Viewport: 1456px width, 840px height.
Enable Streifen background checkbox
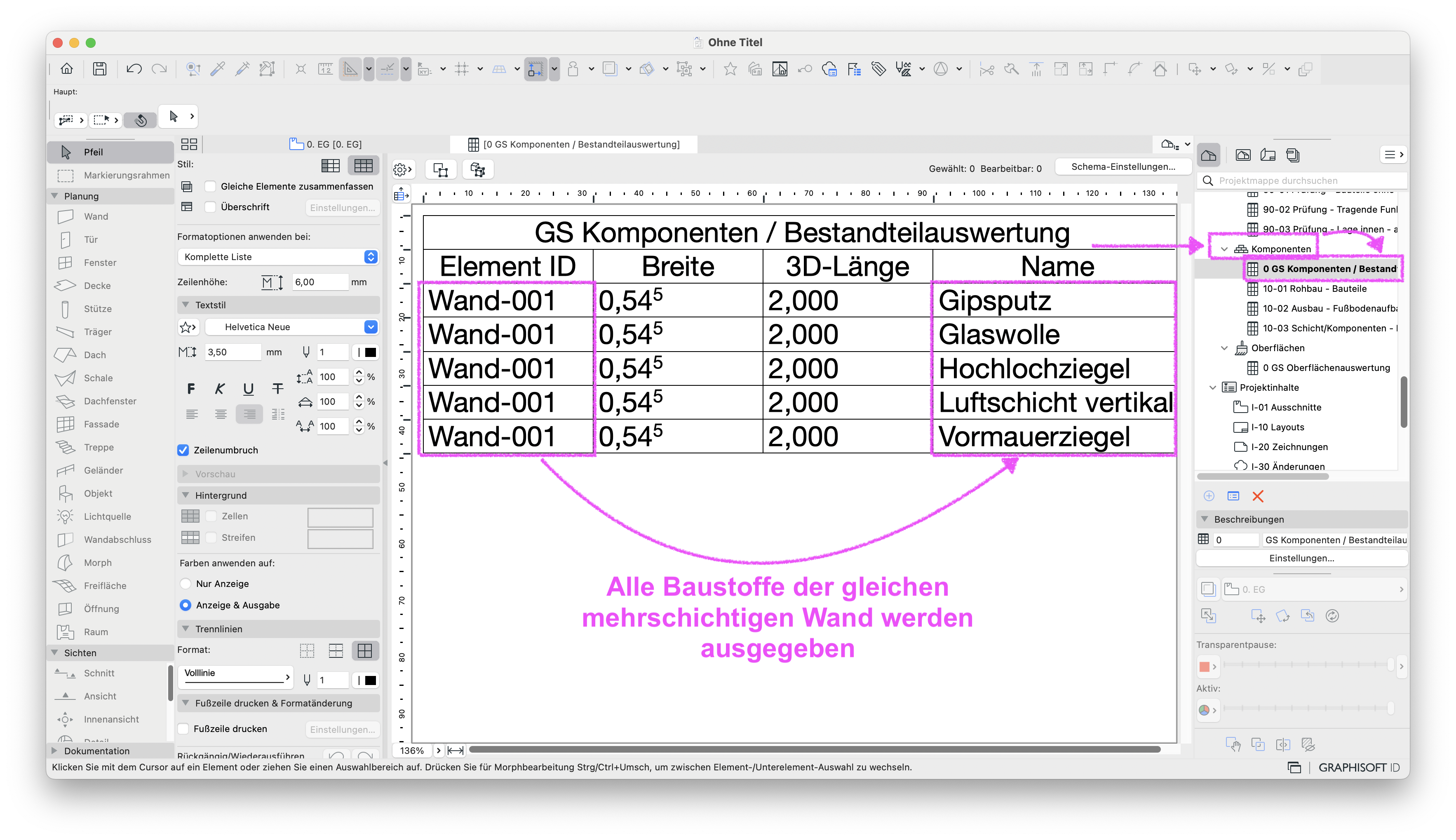pos(211,538)
